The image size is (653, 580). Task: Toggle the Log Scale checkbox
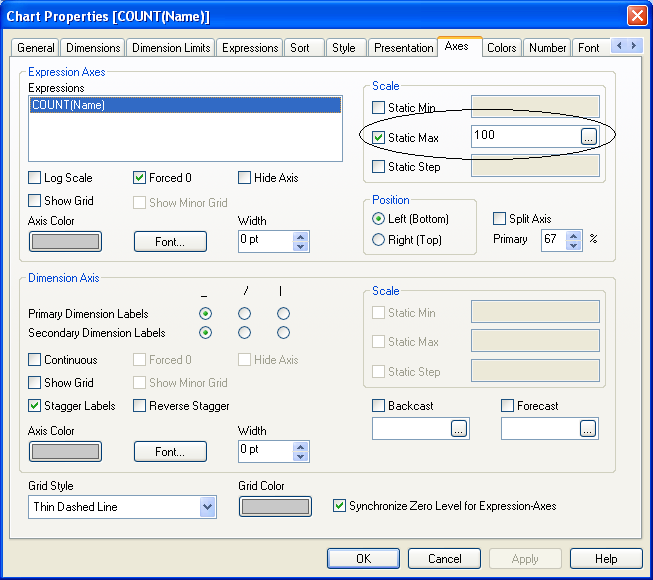point(34,178)
